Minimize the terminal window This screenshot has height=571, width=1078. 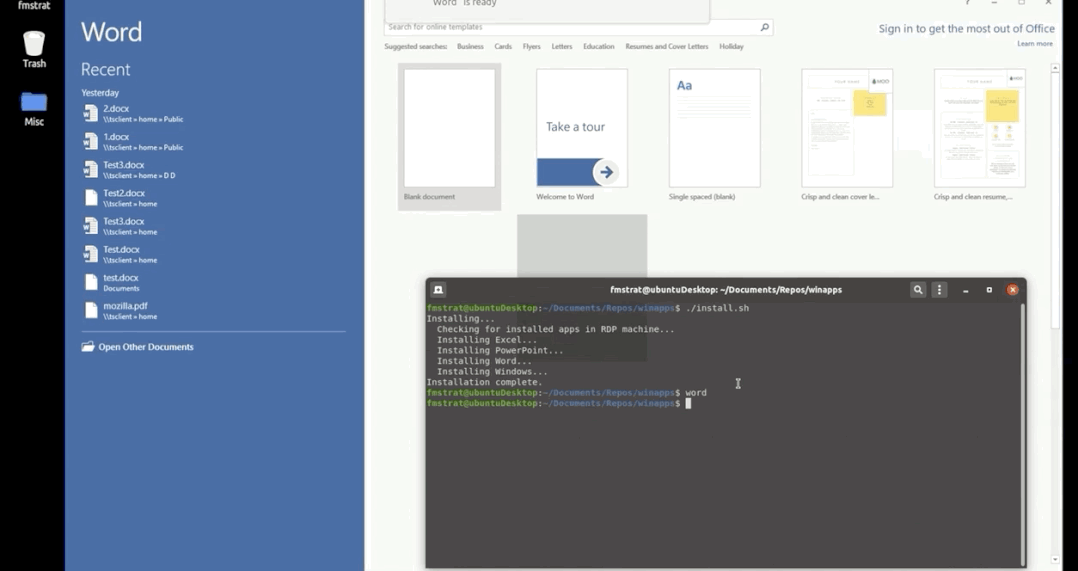pyautogui.click(x=965, y=290)
